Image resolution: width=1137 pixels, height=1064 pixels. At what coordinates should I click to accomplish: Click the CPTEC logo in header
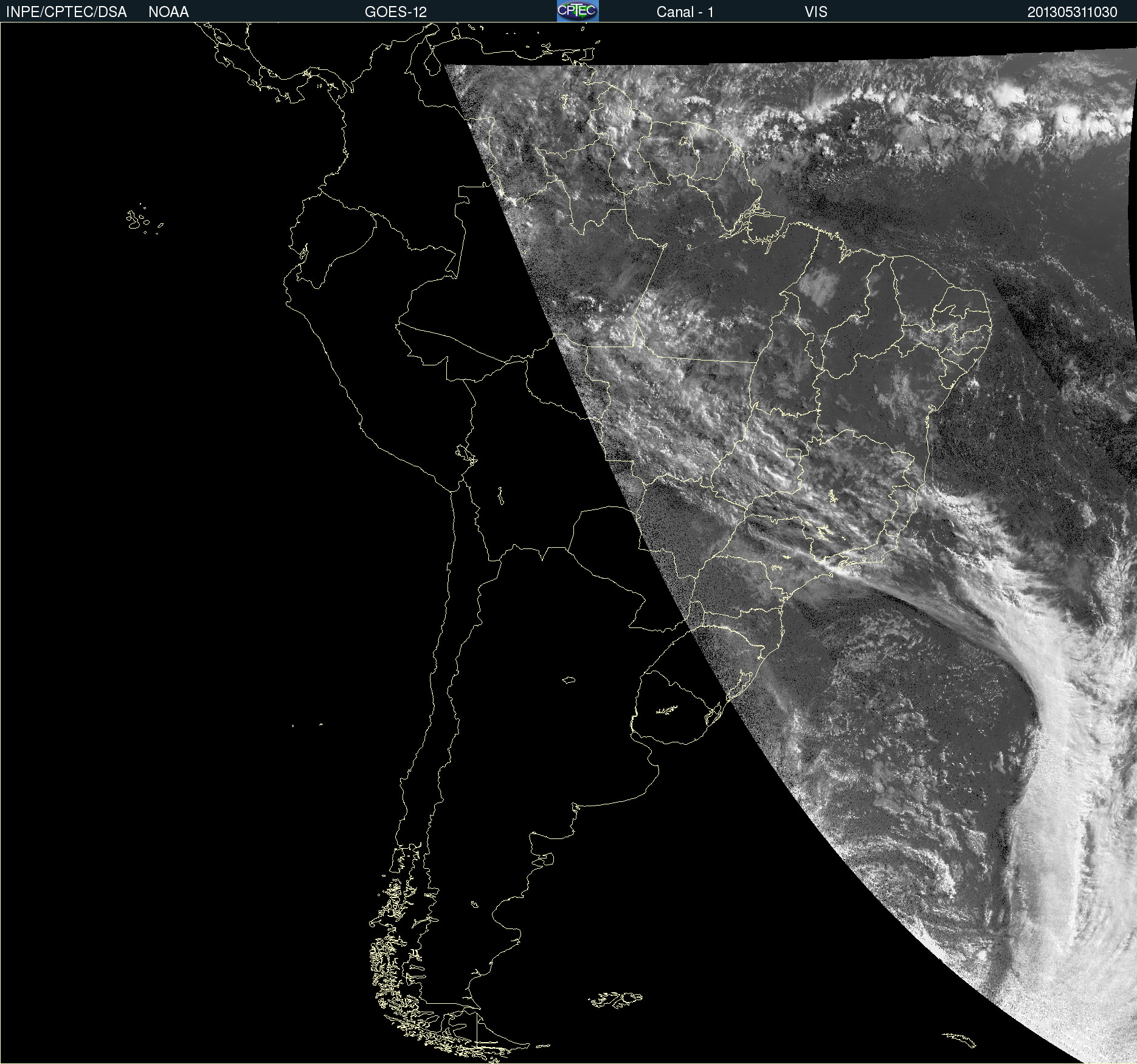point(578,11)
